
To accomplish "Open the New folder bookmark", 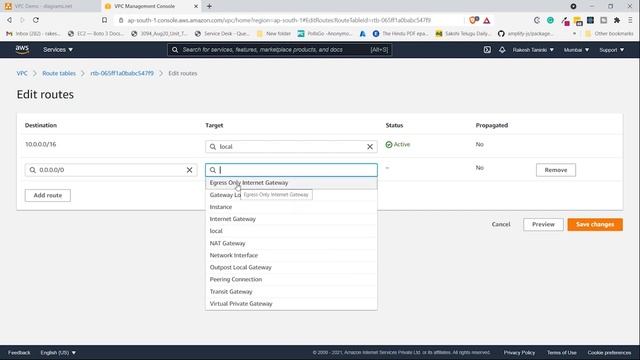I will 274,33.
